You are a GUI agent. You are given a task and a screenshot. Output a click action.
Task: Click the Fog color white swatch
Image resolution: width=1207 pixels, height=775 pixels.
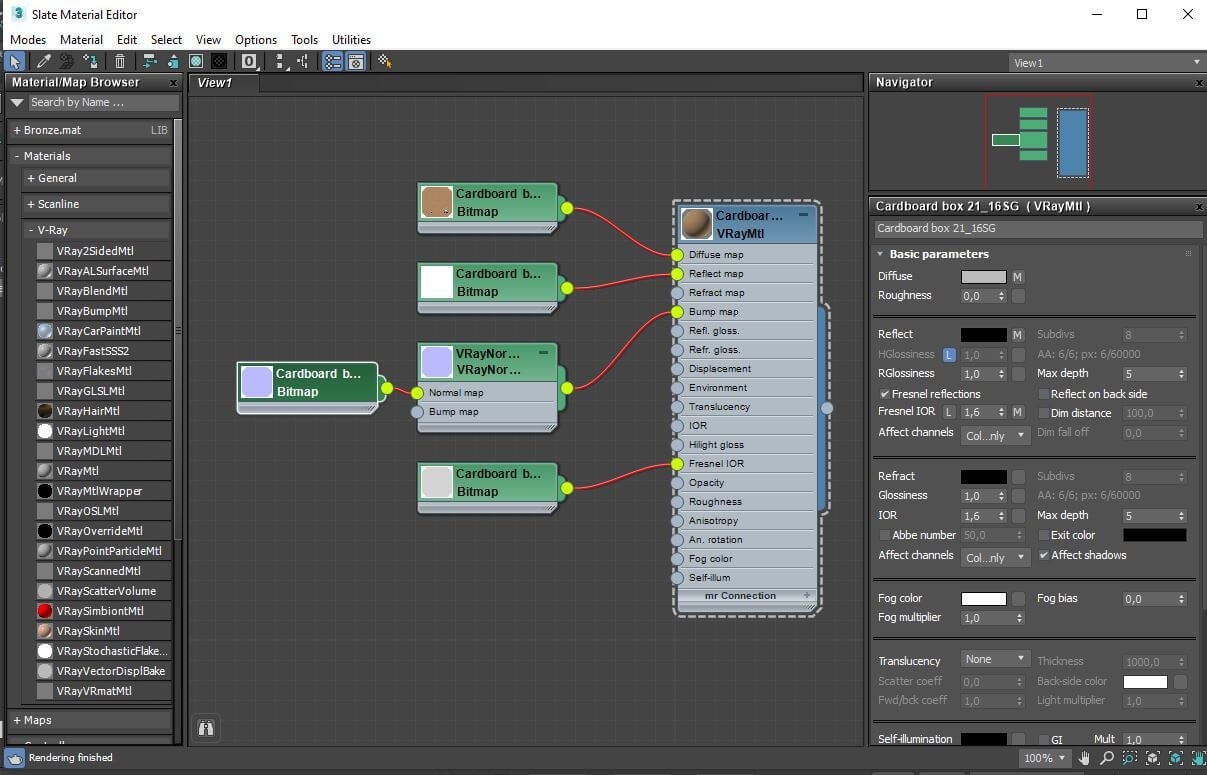pos(983,599)
